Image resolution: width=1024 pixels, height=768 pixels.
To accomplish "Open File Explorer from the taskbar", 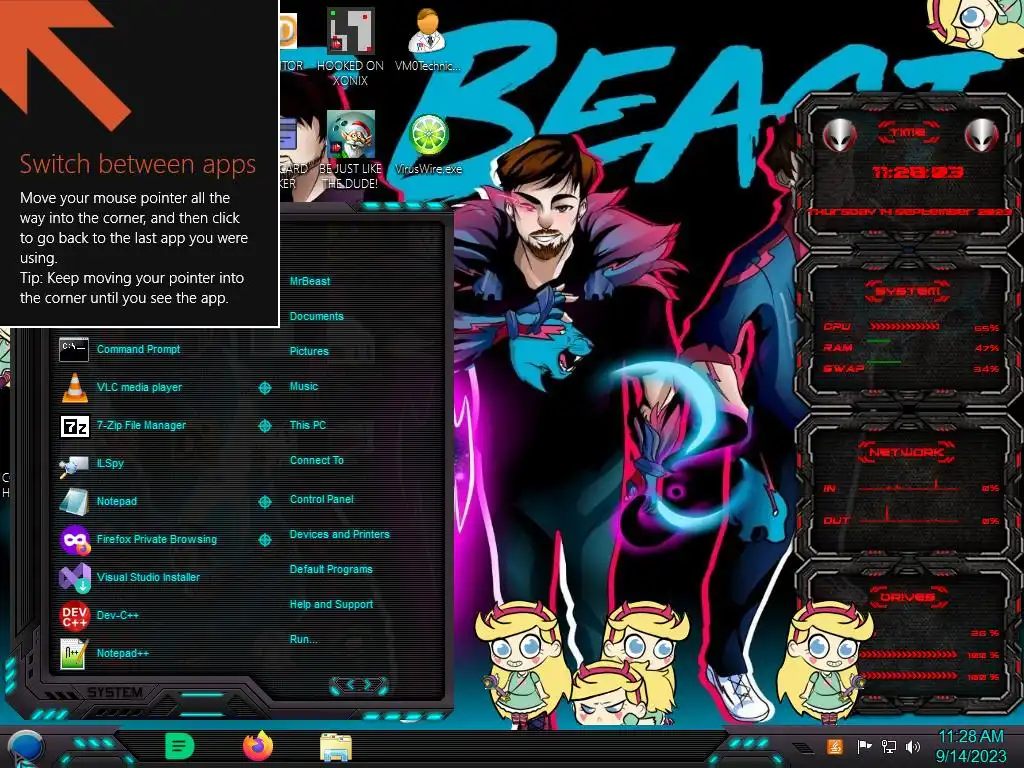I will 336,747.
